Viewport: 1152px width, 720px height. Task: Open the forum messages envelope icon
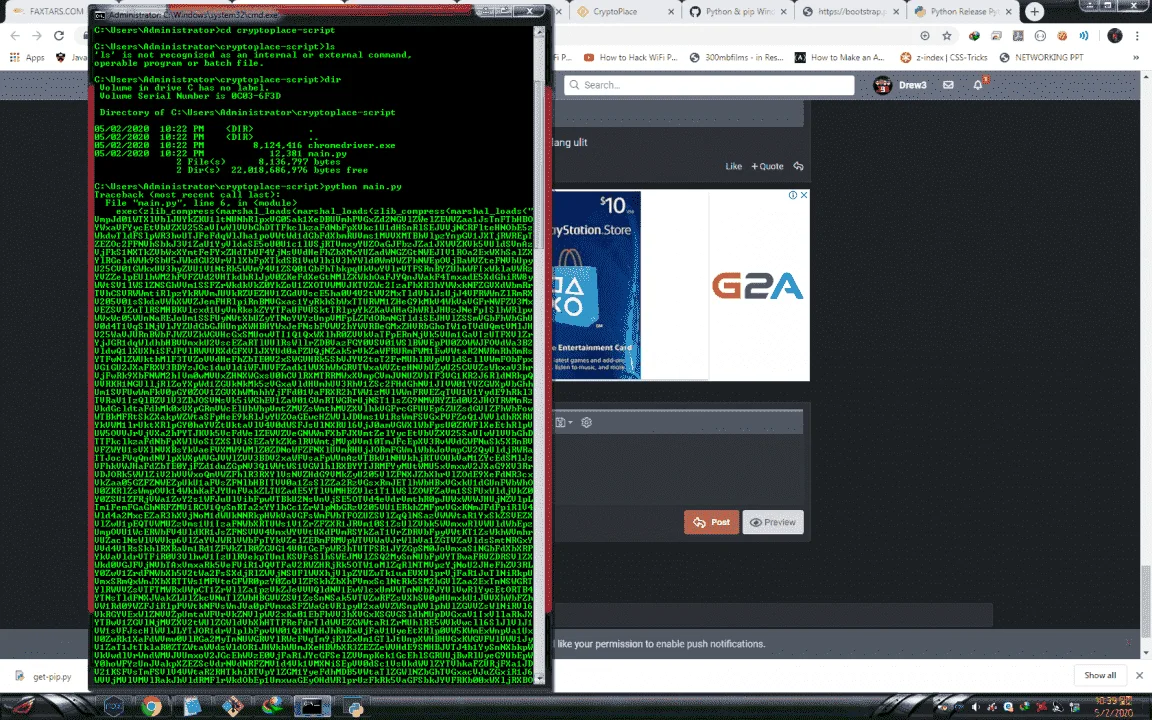(x=948, y=85)
